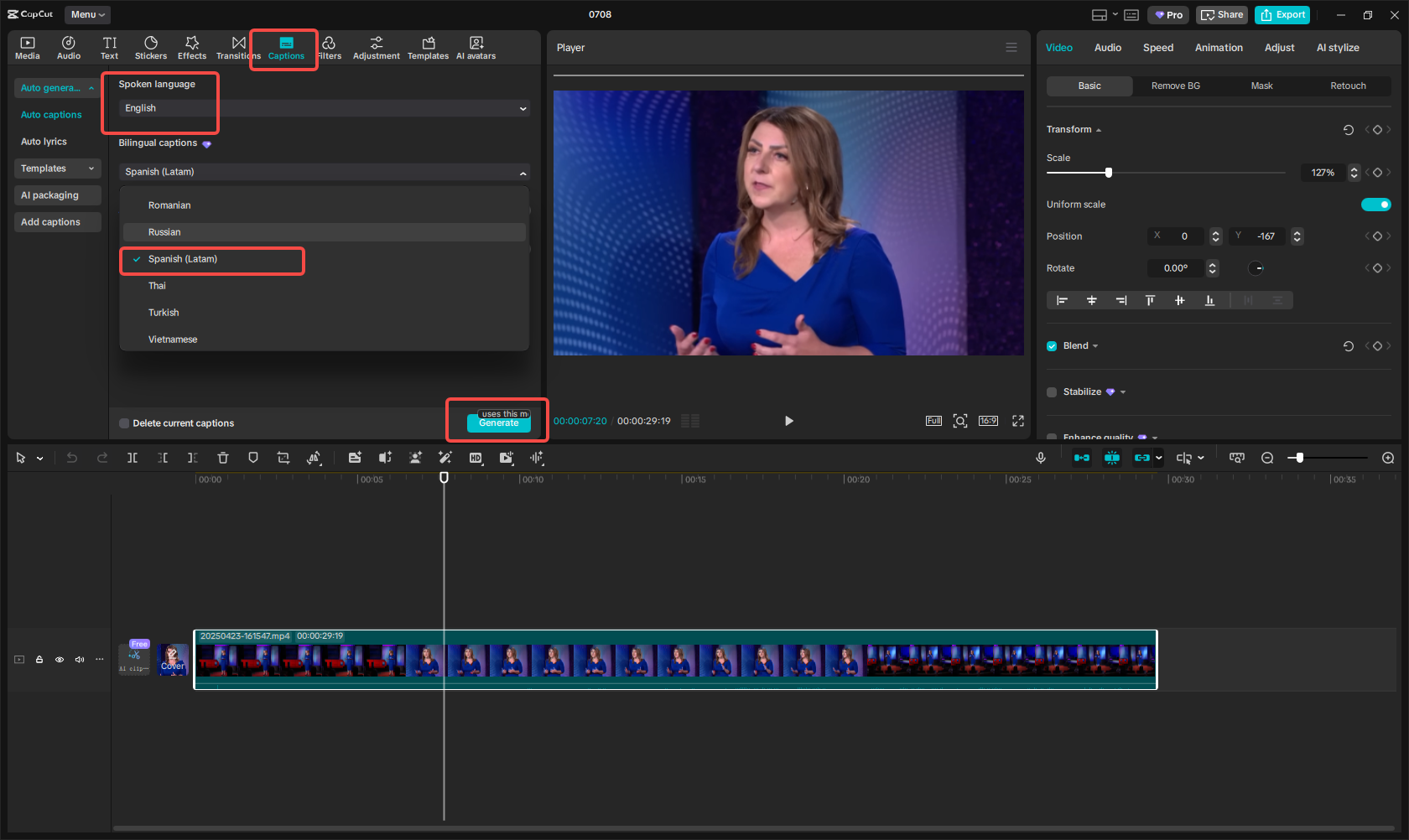Screen dimensions: 1409x840
Task: Toggle the Uniform scale switch
Action: 1375,205
